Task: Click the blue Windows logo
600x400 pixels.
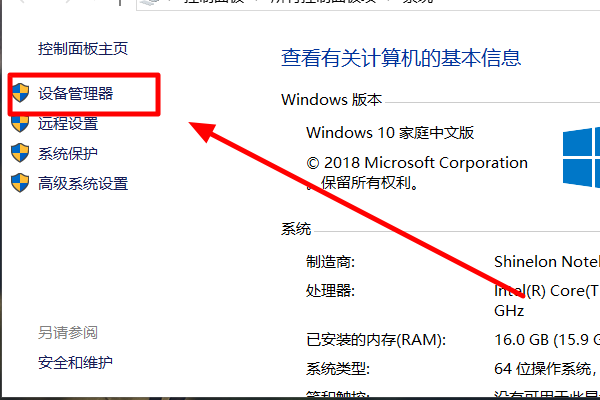Action: tap(582, 157)
